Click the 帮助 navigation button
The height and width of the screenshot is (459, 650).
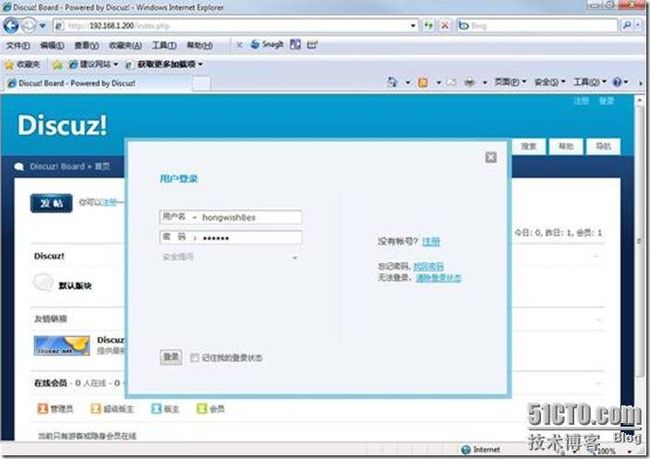coord(566,146)
